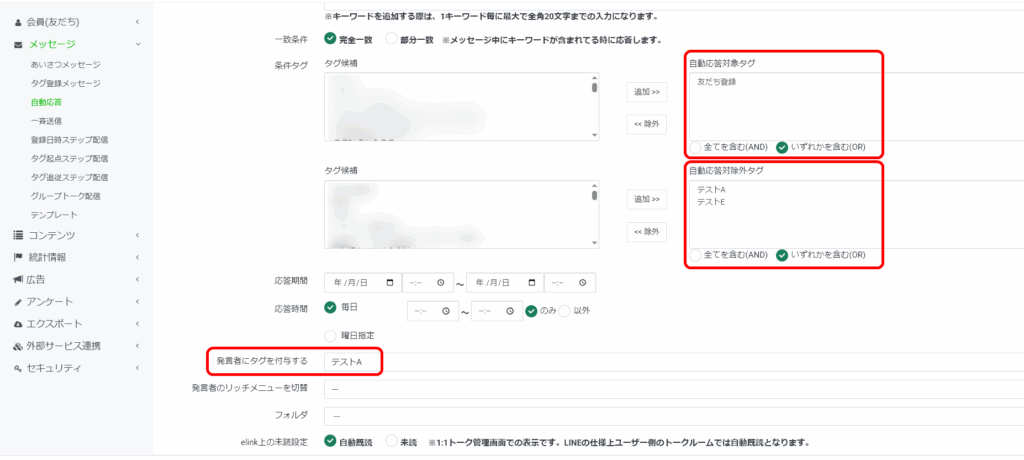The height and width of the screenshot is (460, 1024).
Task: Select the 部分一致 match condition
Action: coord(392,39)
